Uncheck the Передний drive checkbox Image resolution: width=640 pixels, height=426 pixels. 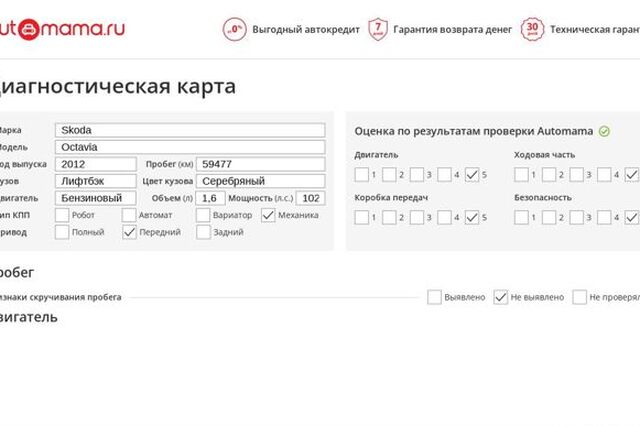(x=129, y=232)
